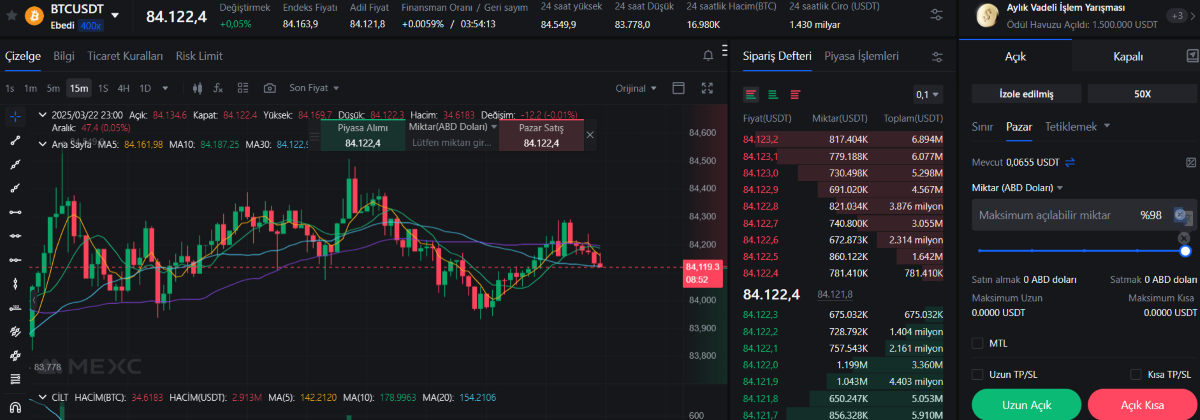Click the notification bell icon above the chart
The width and height of the screenshot is (1200, 420).
(709, 55)
